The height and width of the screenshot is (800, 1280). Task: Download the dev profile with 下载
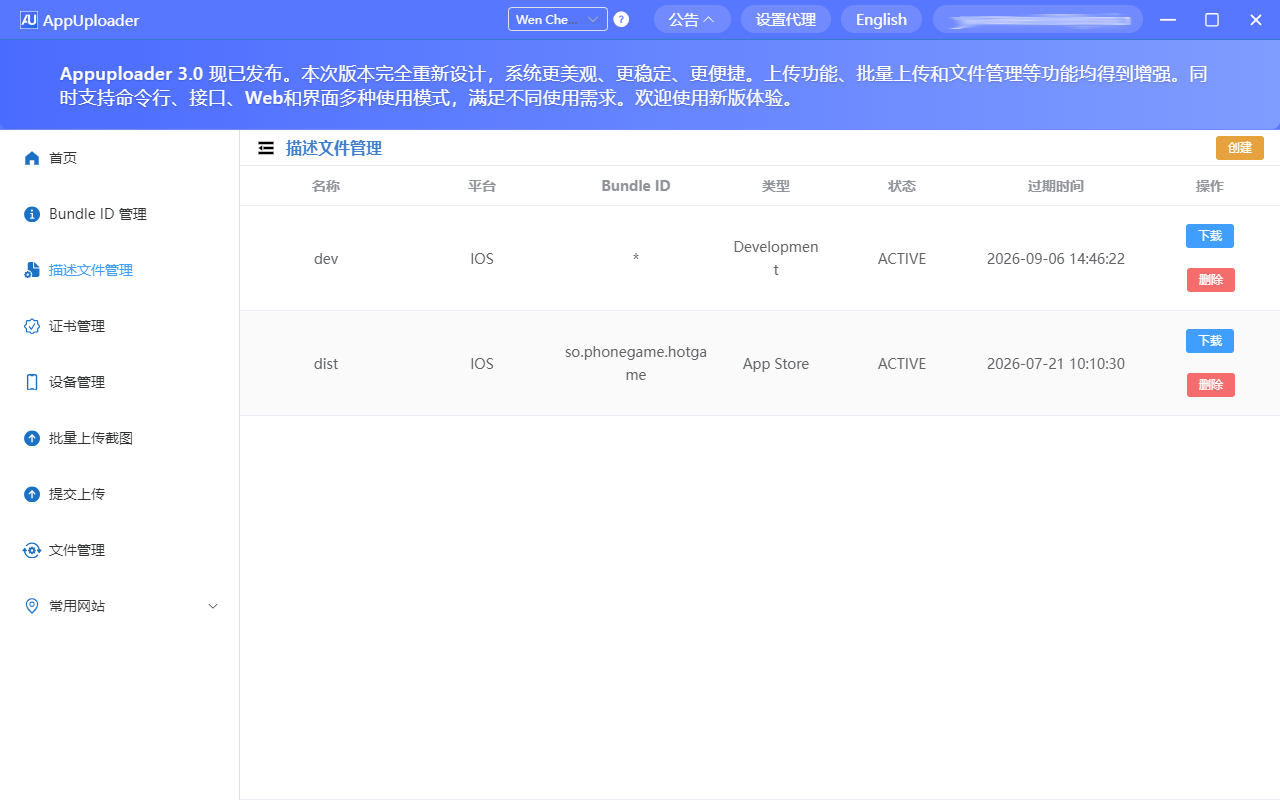point(1209,236)
